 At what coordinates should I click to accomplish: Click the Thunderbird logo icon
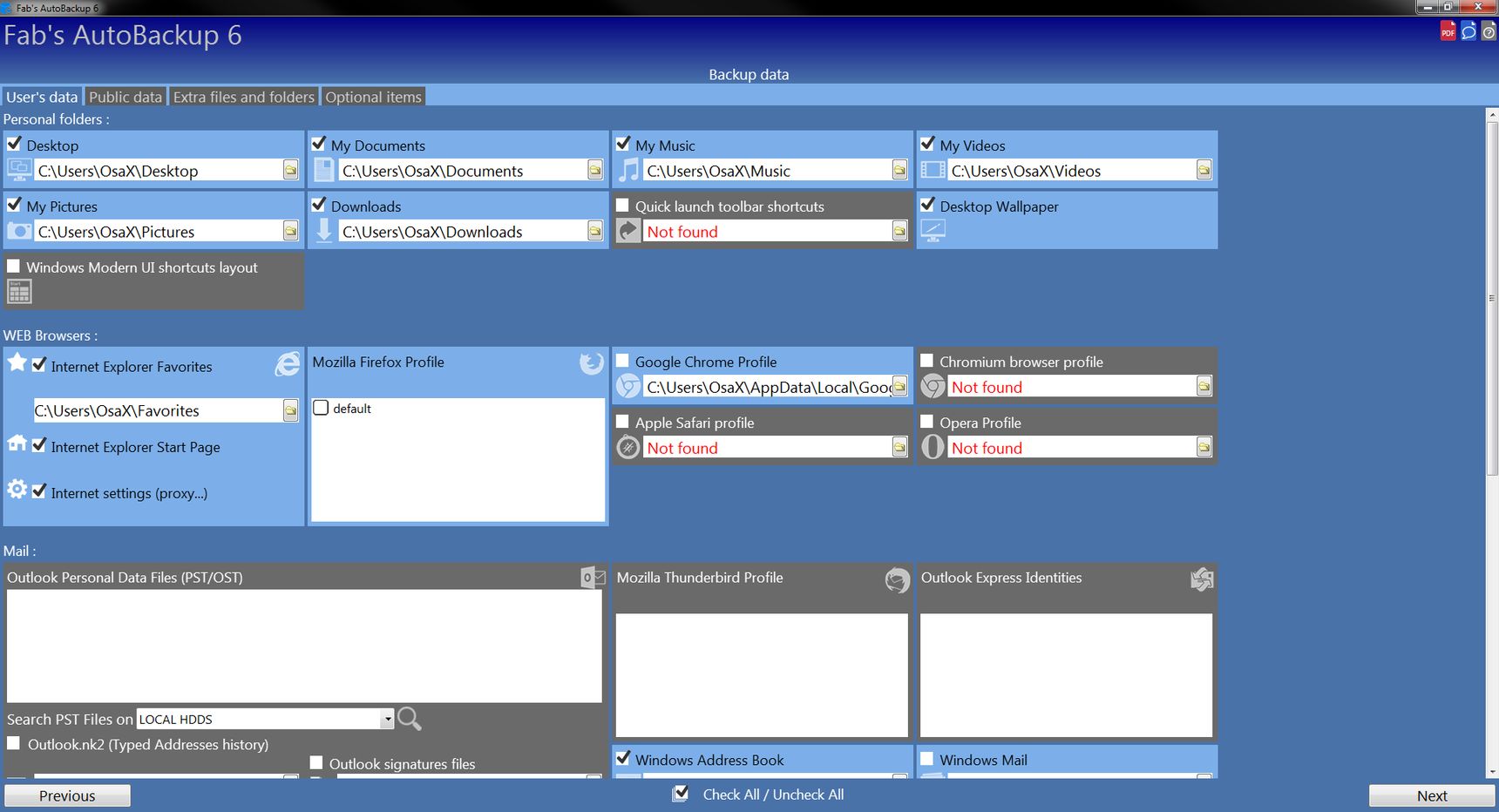[x=897, y=579]
